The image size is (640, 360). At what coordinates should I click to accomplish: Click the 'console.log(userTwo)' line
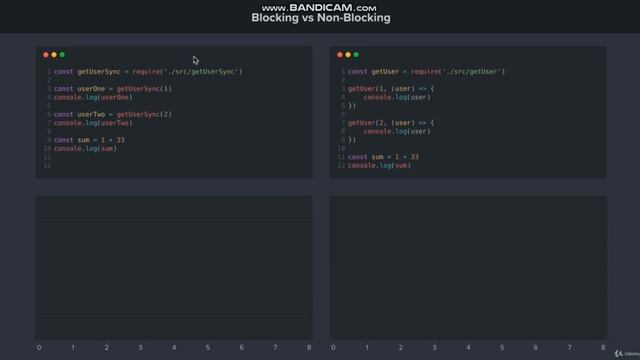pos(93,123)
